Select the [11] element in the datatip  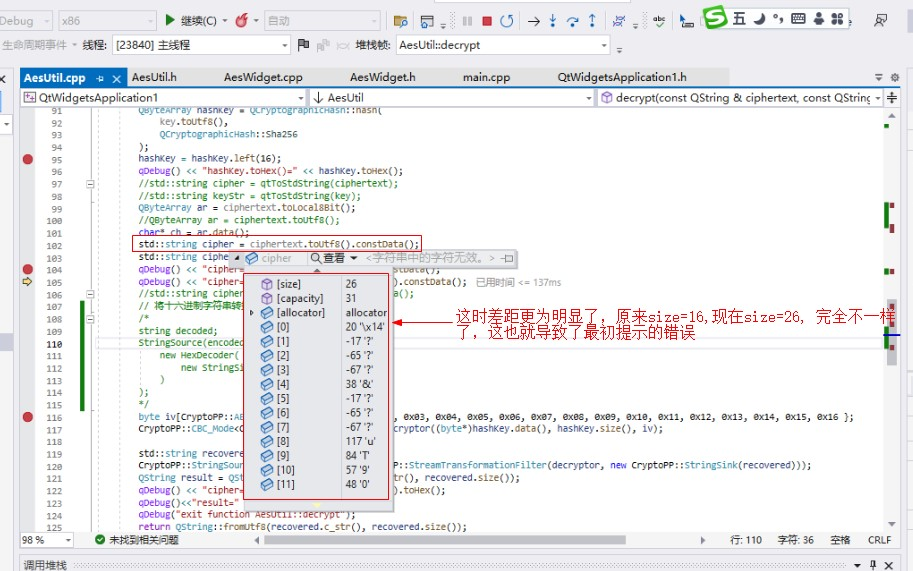(x=315, y=484)
